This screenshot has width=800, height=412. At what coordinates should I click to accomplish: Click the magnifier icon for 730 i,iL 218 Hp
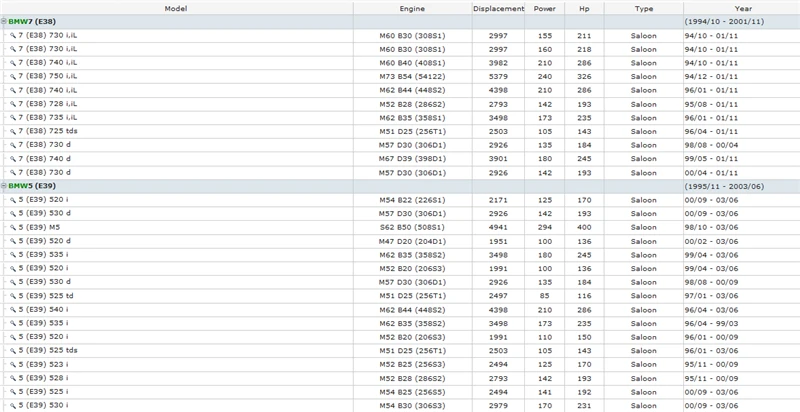coord(13,49)
